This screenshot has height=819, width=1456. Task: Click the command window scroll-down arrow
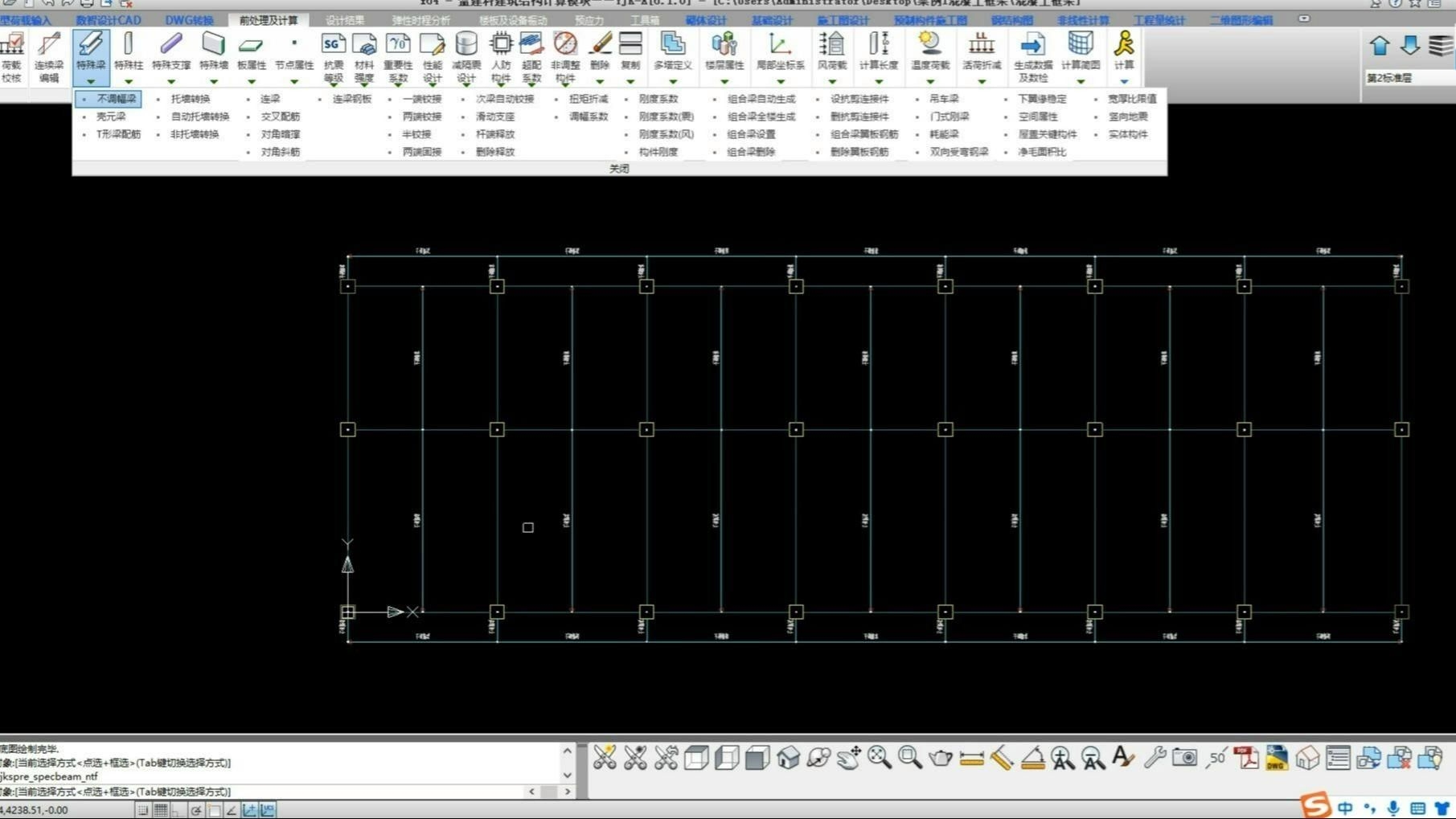coord(567,776)
